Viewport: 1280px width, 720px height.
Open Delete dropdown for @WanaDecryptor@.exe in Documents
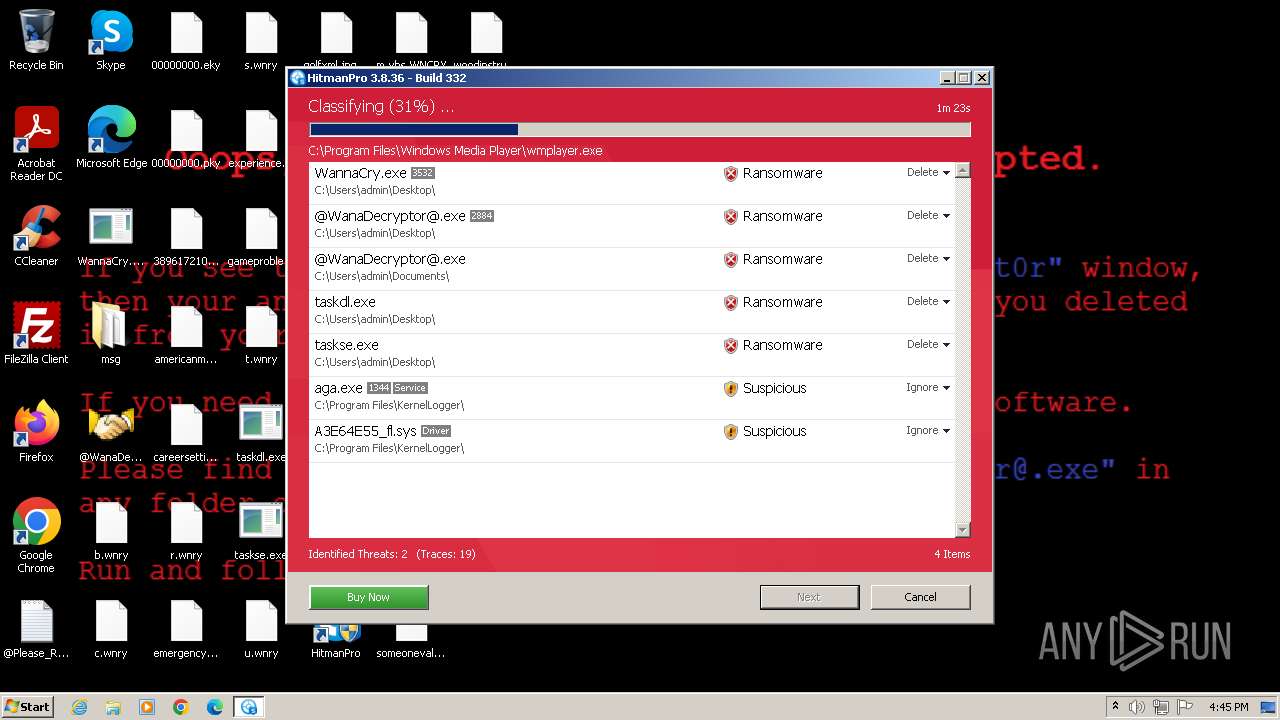(928, 258)
